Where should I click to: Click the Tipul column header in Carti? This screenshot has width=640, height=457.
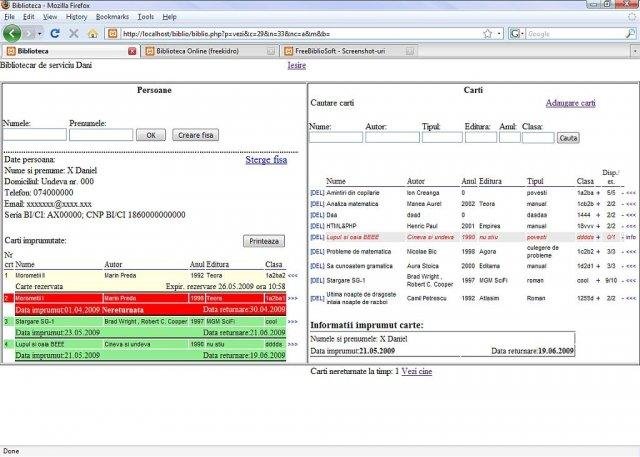tap(535, 181)
